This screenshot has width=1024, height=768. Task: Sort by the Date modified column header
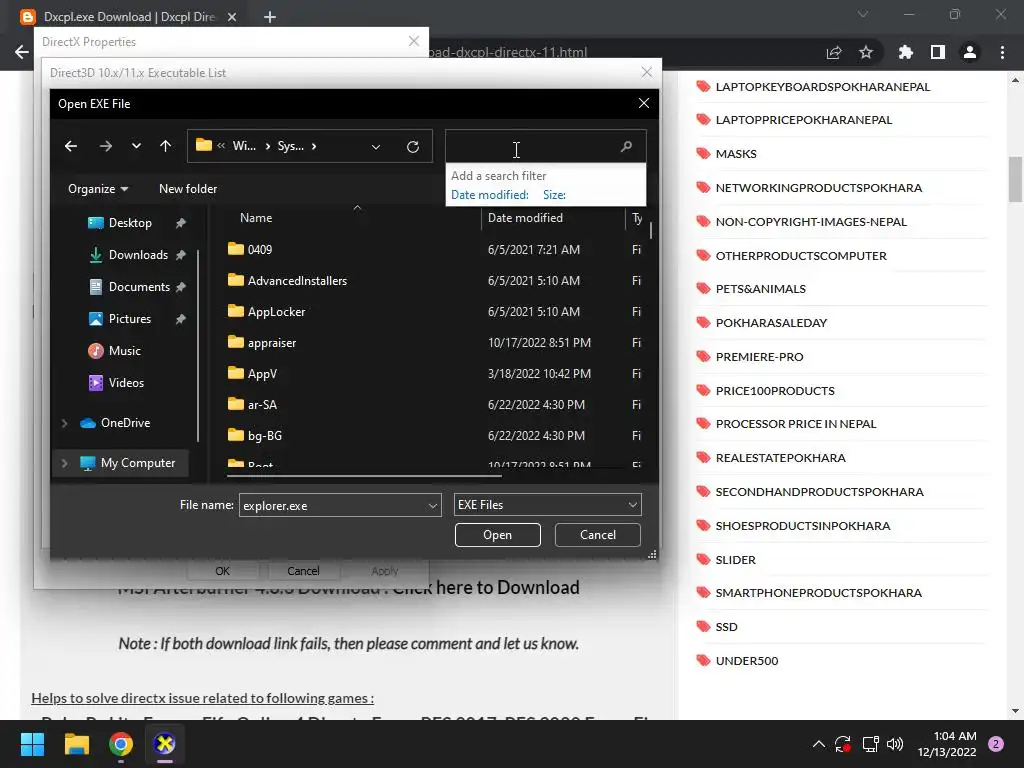click(x=525, y=218)
